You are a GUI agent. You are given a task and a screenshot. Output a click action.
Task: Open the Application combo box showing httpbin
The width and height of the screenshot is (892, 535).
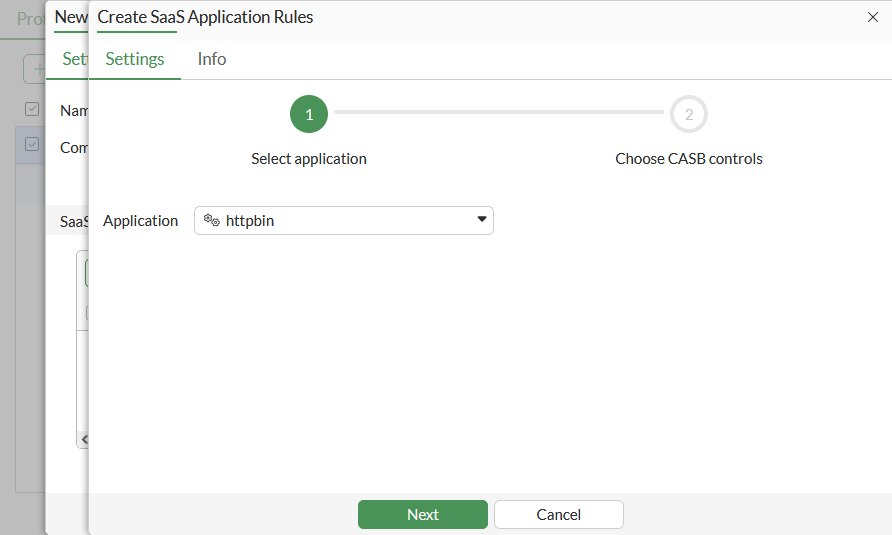click(x=343, y=220)
